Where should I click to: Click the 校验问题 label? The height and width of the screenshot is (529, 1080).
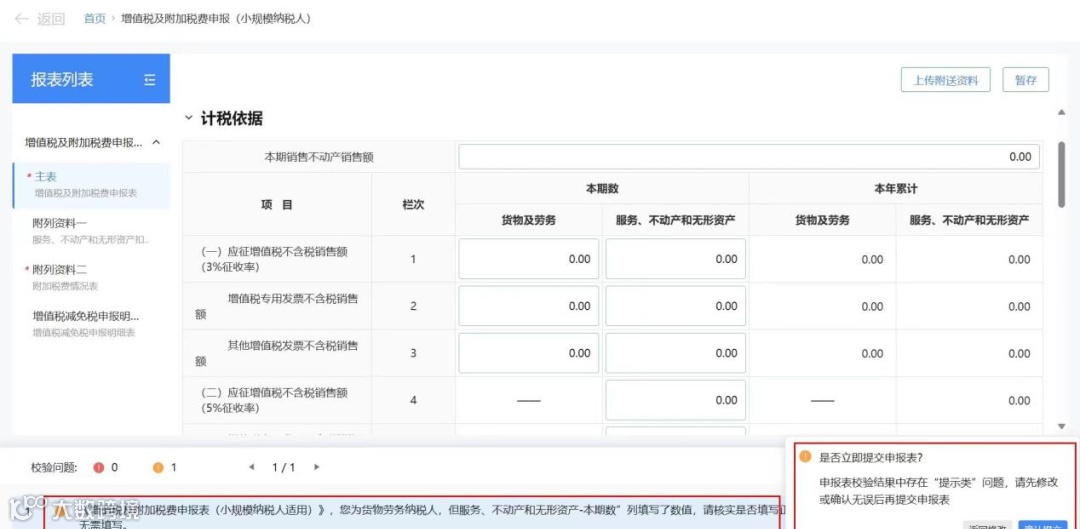54,468
